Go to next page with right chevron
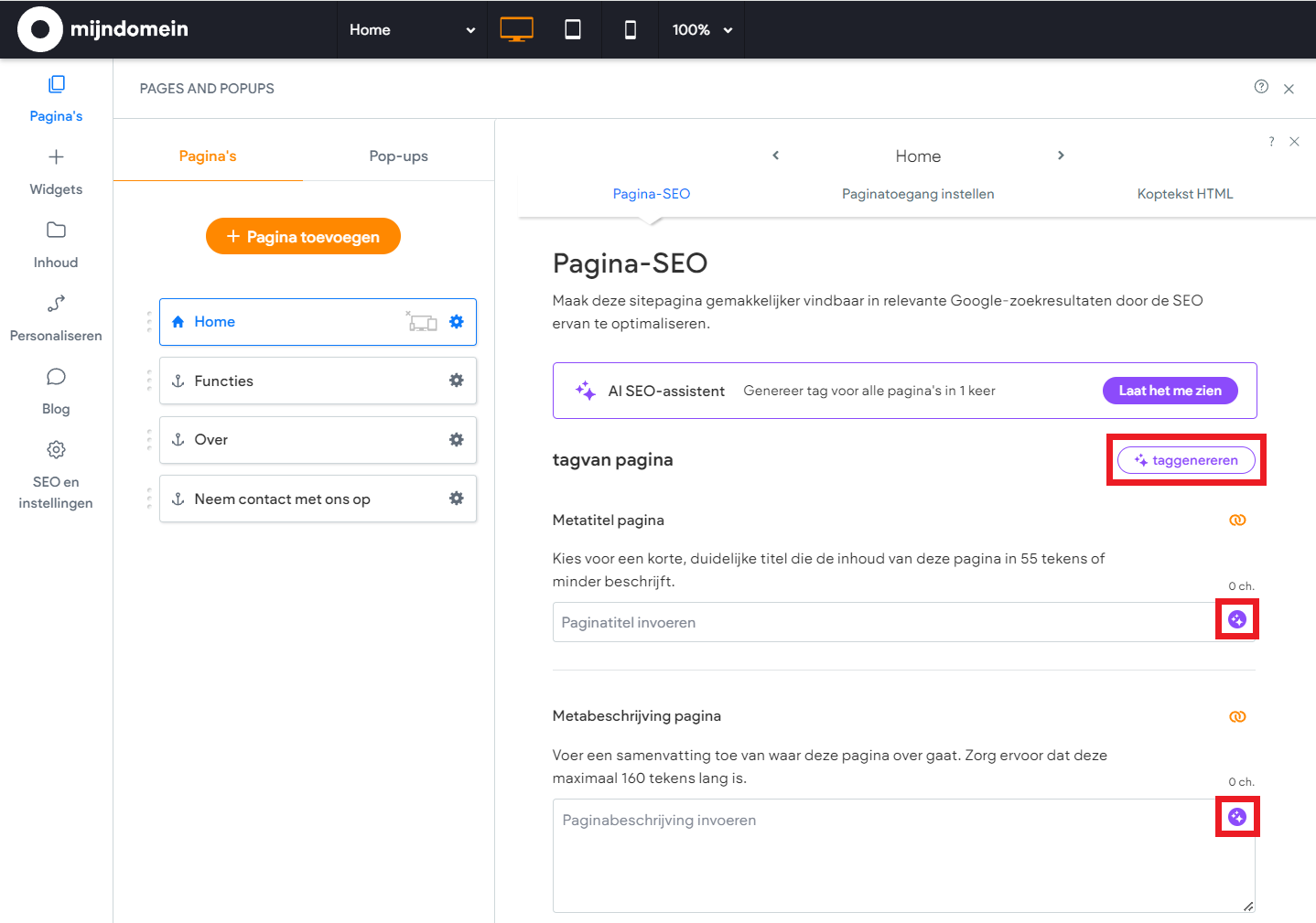1316x923 pixels. point(1061,156)
